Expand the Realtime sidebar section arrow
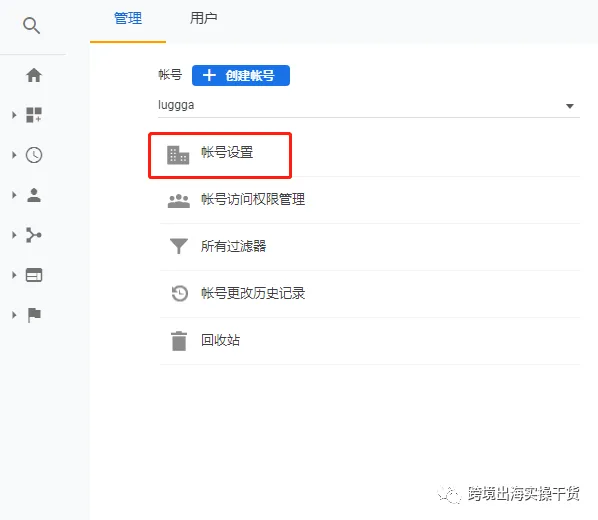Image resolution: width=598 pixels, height=520 pixels. tap(14, 155)
